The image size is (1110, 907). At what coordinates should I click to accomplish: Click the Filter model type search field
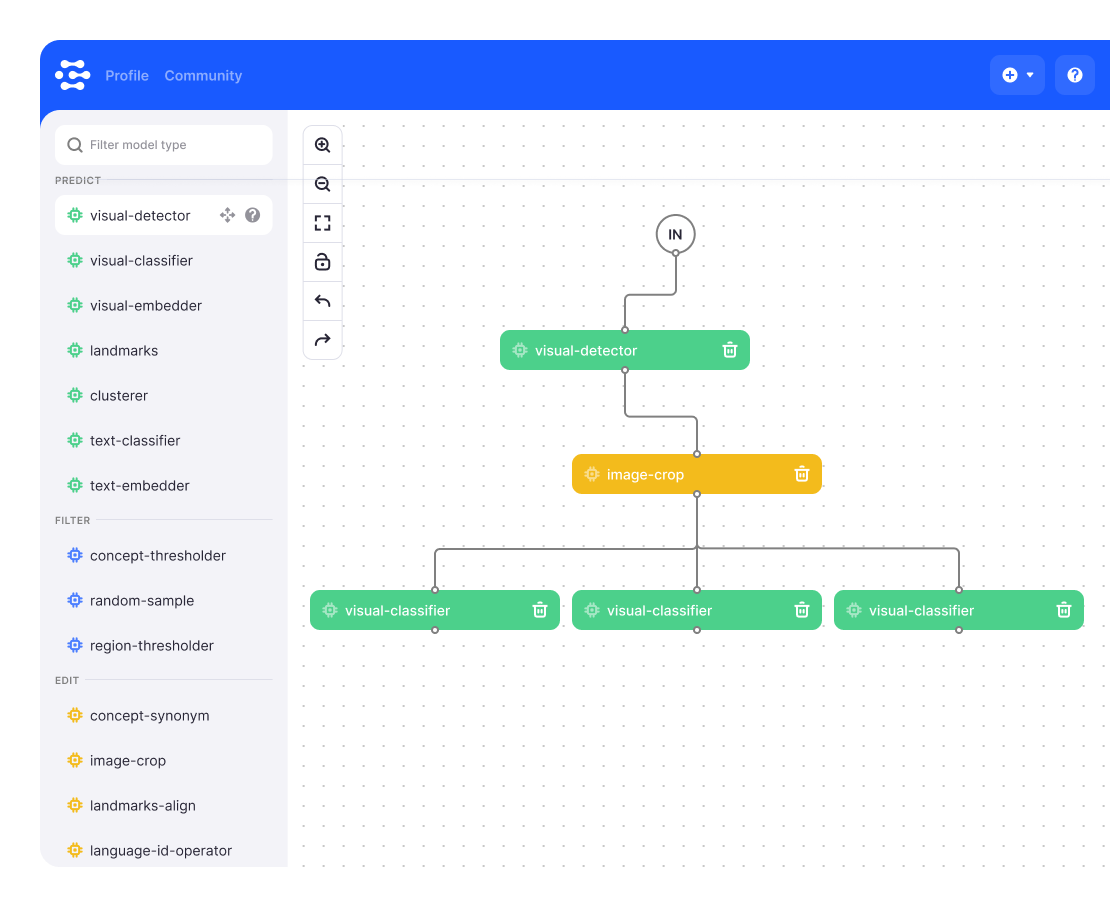tap(164, 145)
